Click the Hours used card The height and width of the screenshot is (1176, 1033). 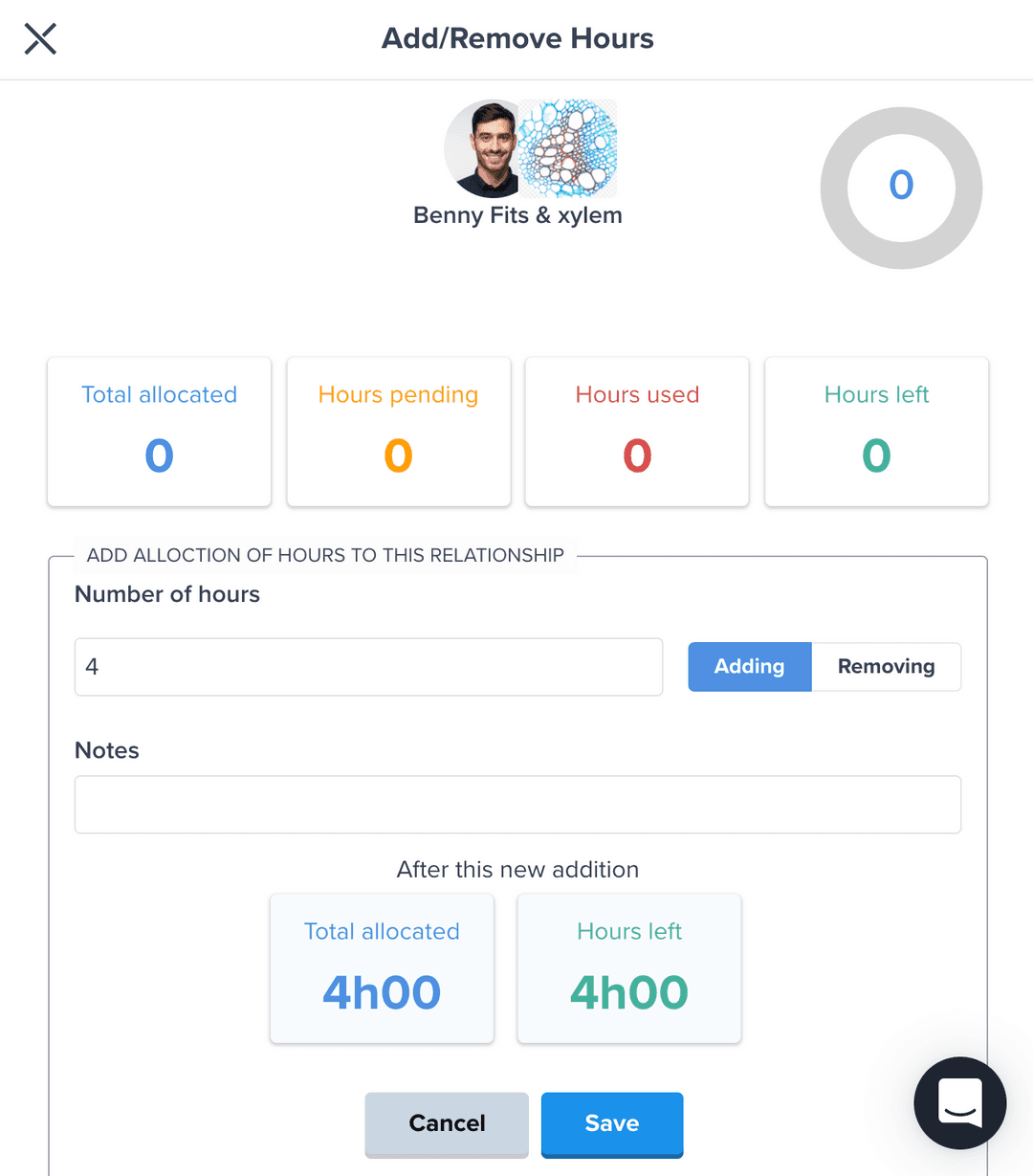tap(637, 432)
